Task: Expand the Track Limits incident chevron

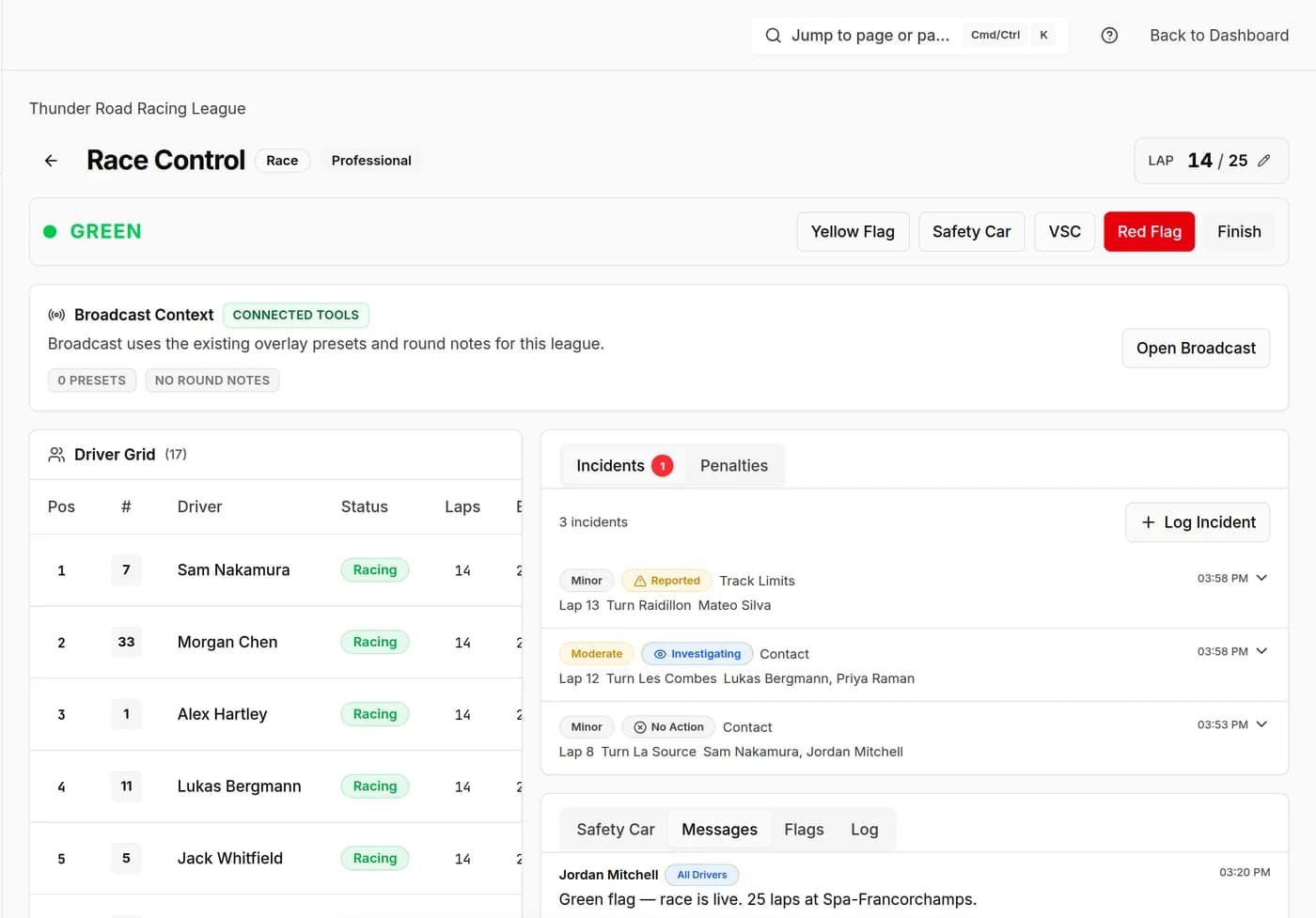Action: pyautogui.click(x=1261, y=578)
